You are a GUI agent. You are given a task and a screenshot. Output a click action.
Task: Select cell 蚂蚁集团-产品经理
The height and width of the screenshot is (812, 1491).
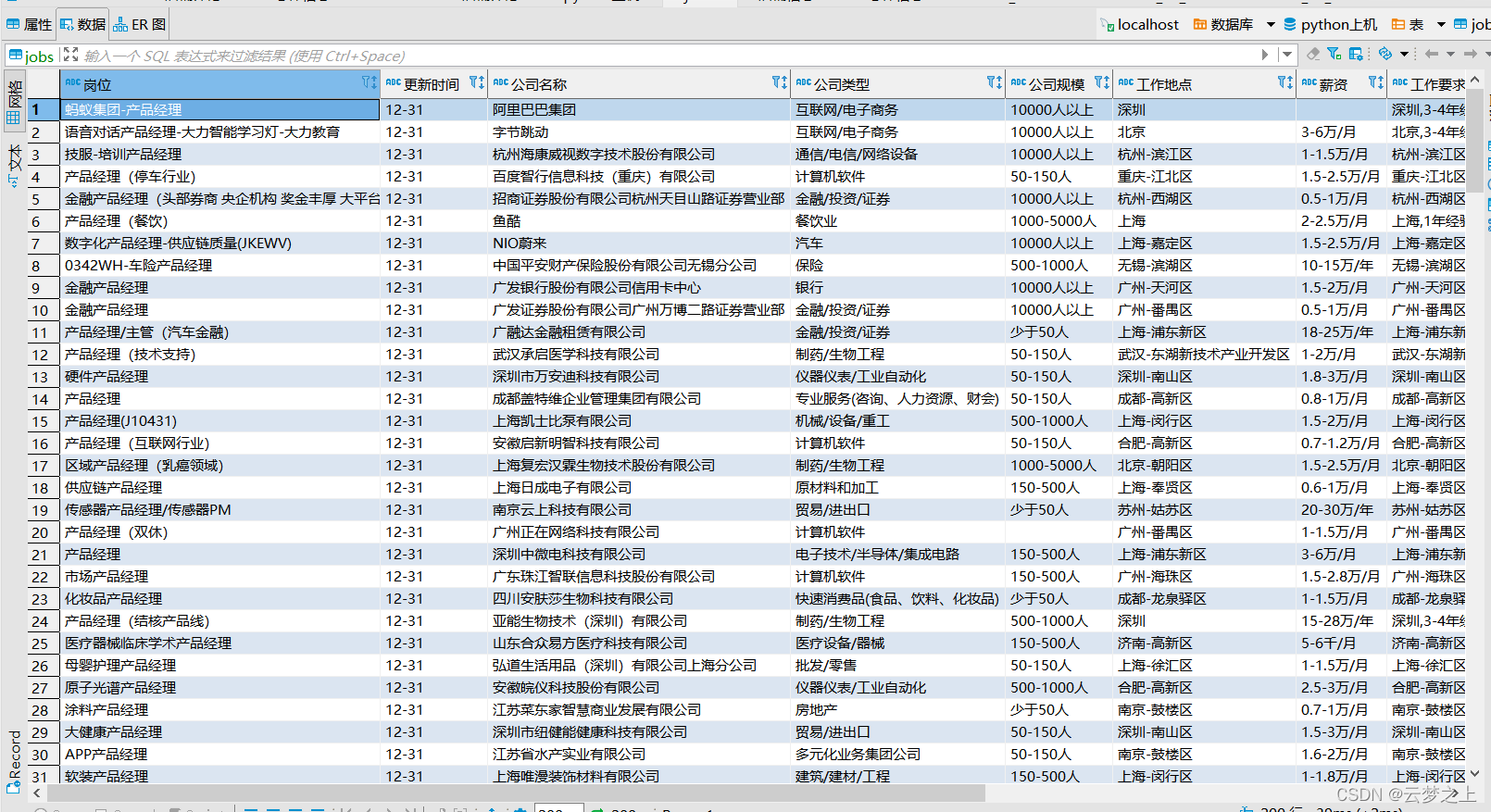(x=220, y=110)
